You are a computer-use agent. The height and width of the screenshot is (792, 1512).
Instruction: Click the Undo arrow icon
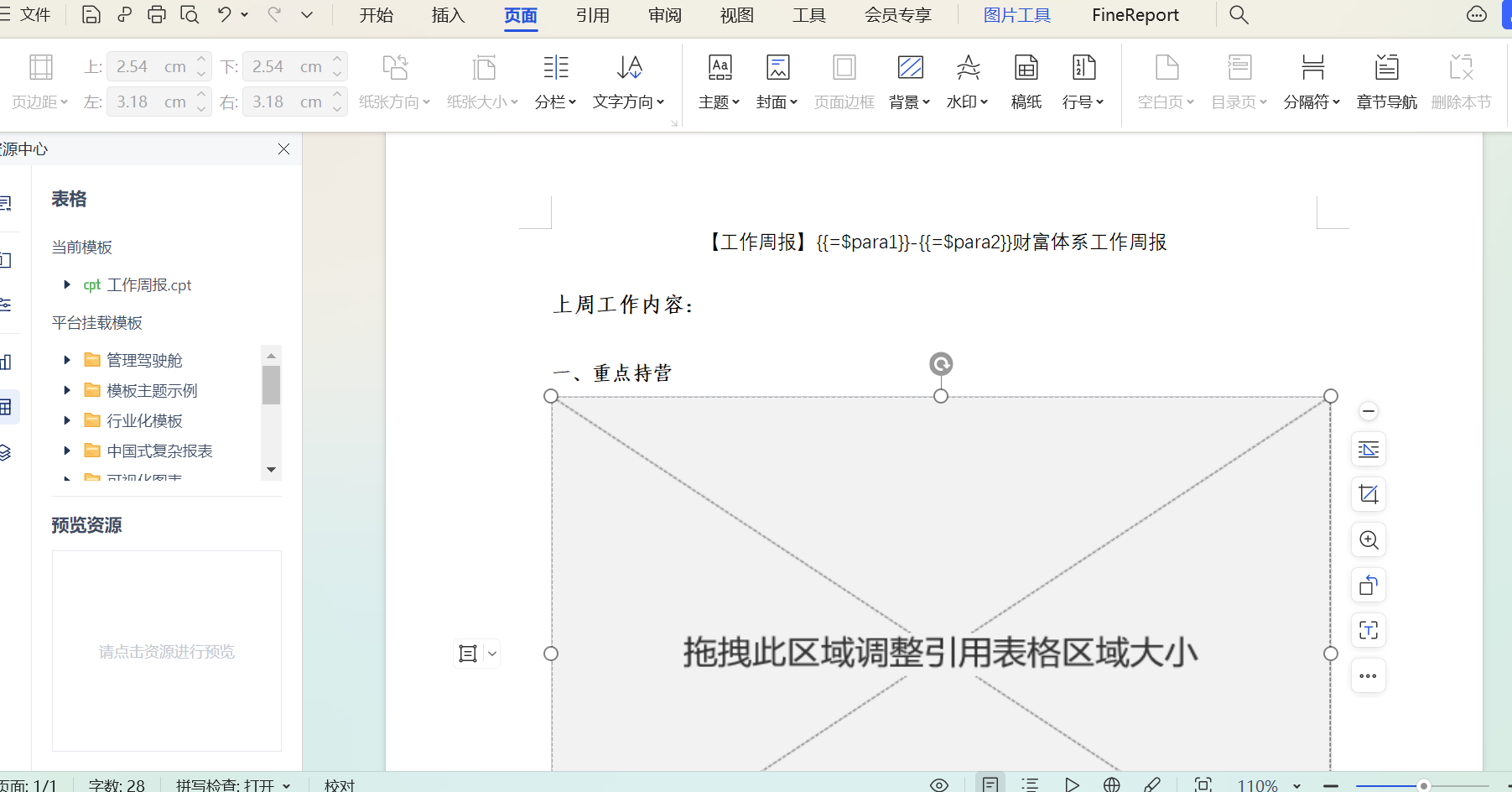tap(224, 14)
